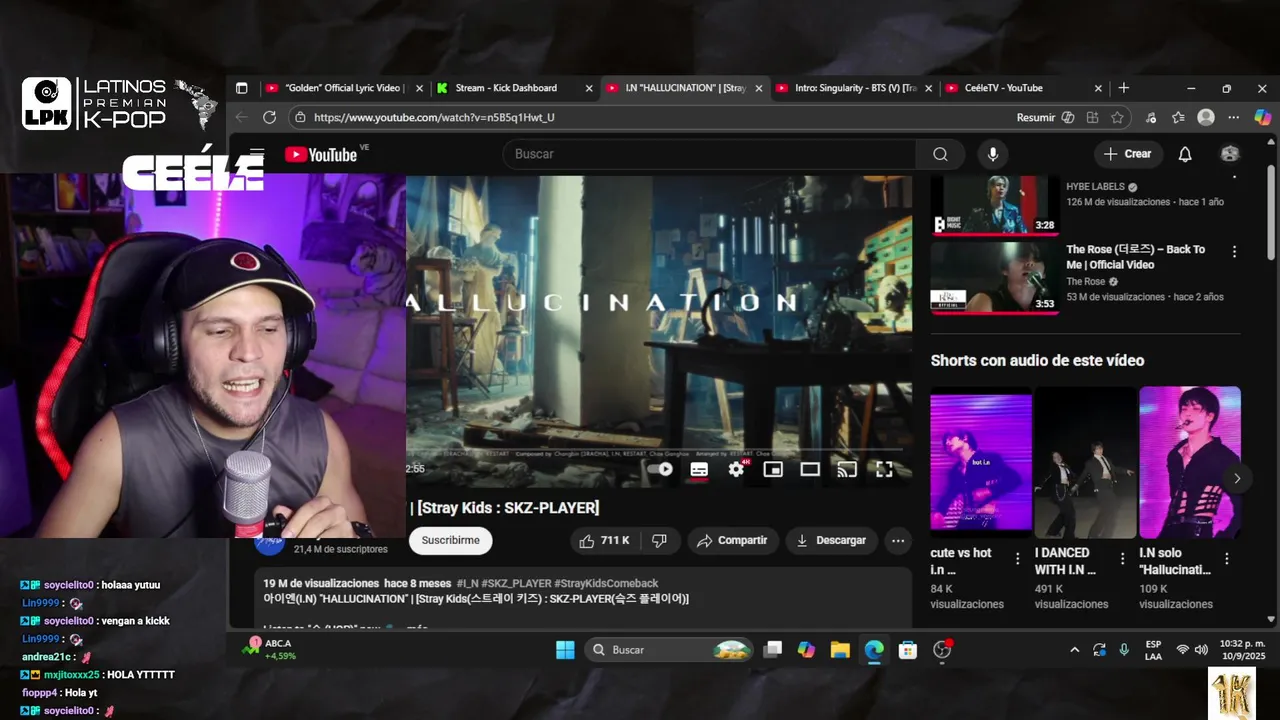Open options for 'I.N solo' short

(1227, 559)
